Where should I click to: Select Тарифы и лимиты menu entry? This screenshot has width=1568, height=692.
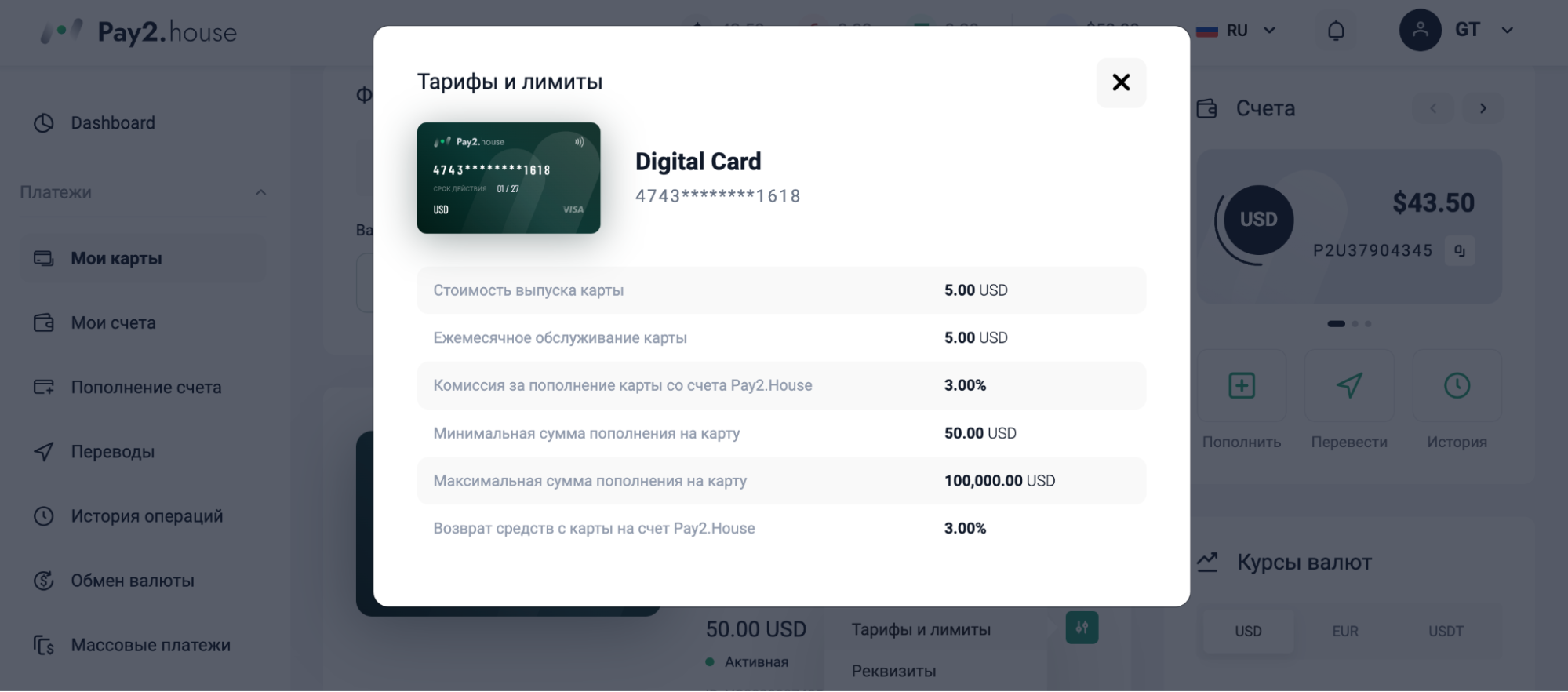click(x=921, y=629)
